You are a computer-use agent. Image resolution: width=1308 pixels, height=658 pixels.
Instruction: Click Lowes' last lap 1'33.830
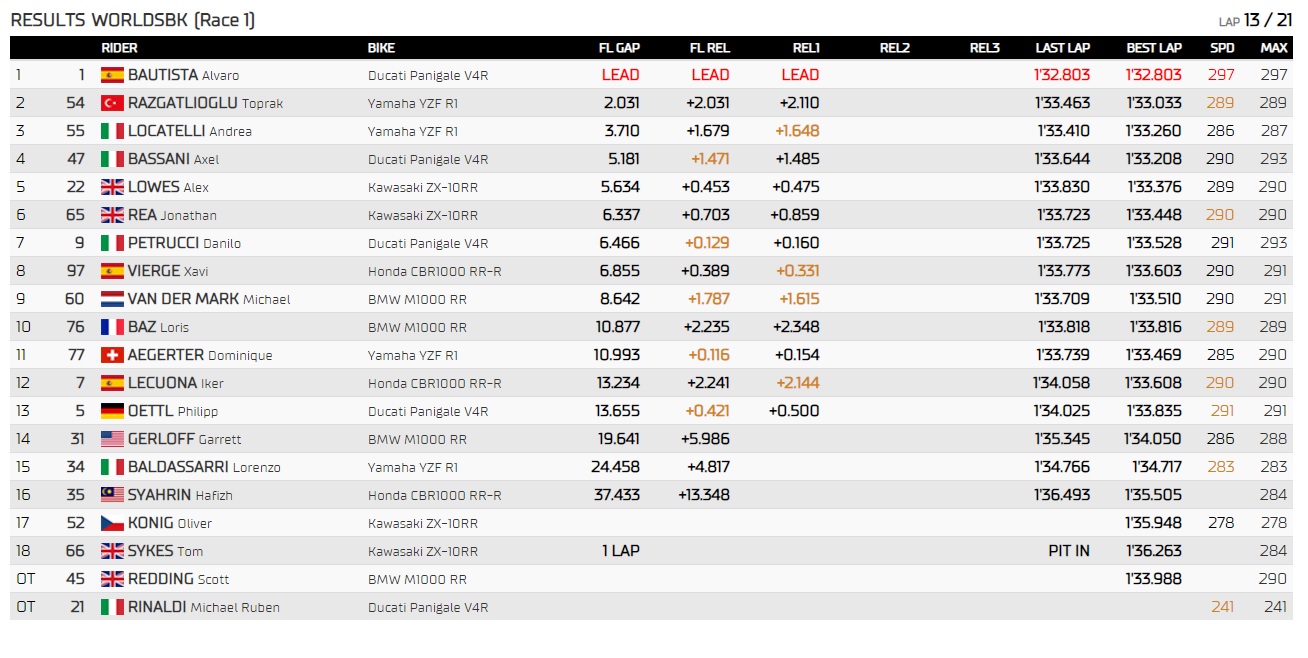[1064, 187]
